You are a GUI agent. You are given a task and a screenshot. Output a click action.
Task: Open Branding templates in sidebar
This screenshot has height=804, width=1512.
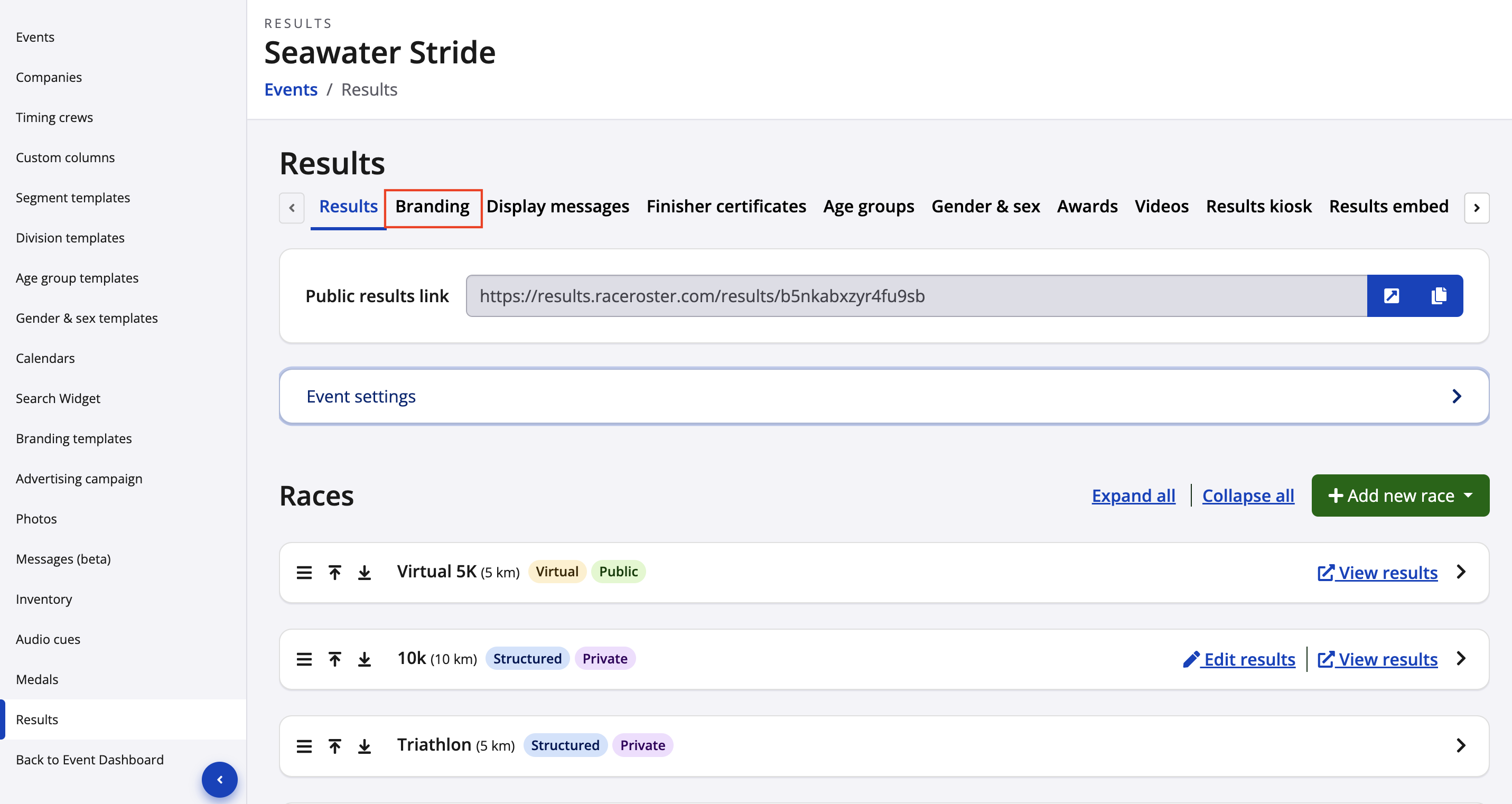(74, 438)
